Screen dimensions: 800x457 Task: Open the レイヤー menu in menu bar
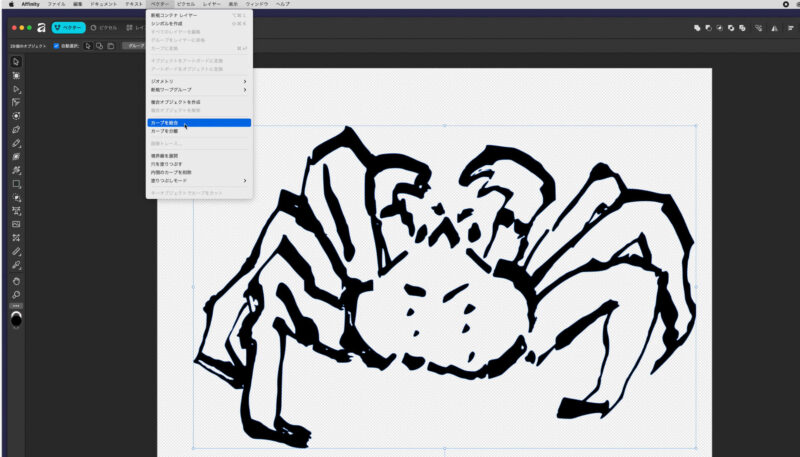[x=212, y=4]
